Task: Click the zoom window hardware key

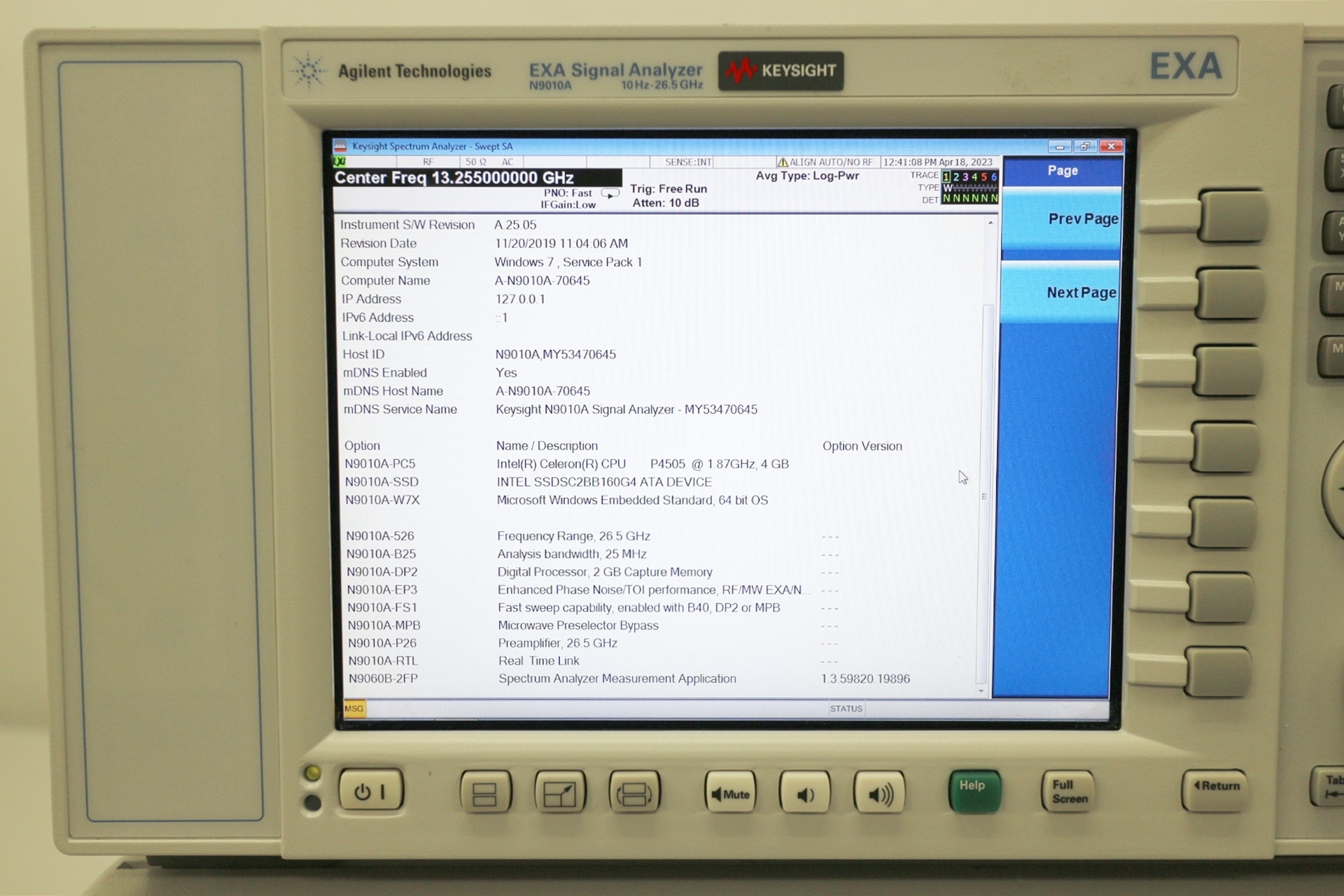Action: coord(559,793)
